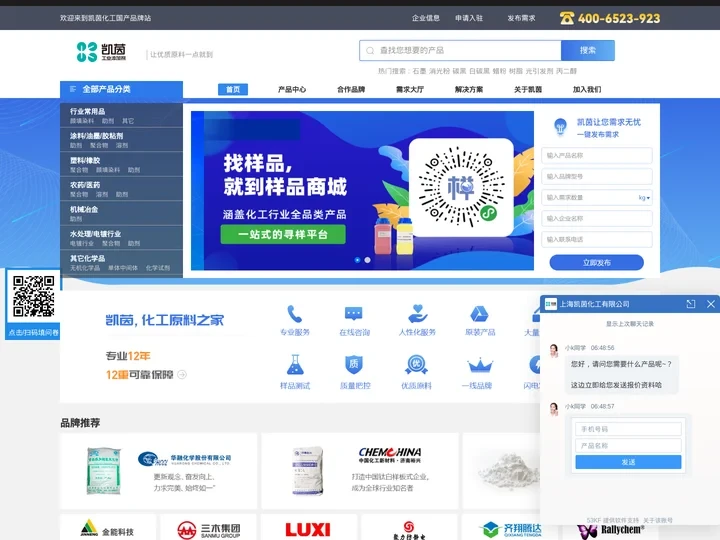Click the list icon beside 全部产品分类
The image size is (720, 540).
point(73,89)
